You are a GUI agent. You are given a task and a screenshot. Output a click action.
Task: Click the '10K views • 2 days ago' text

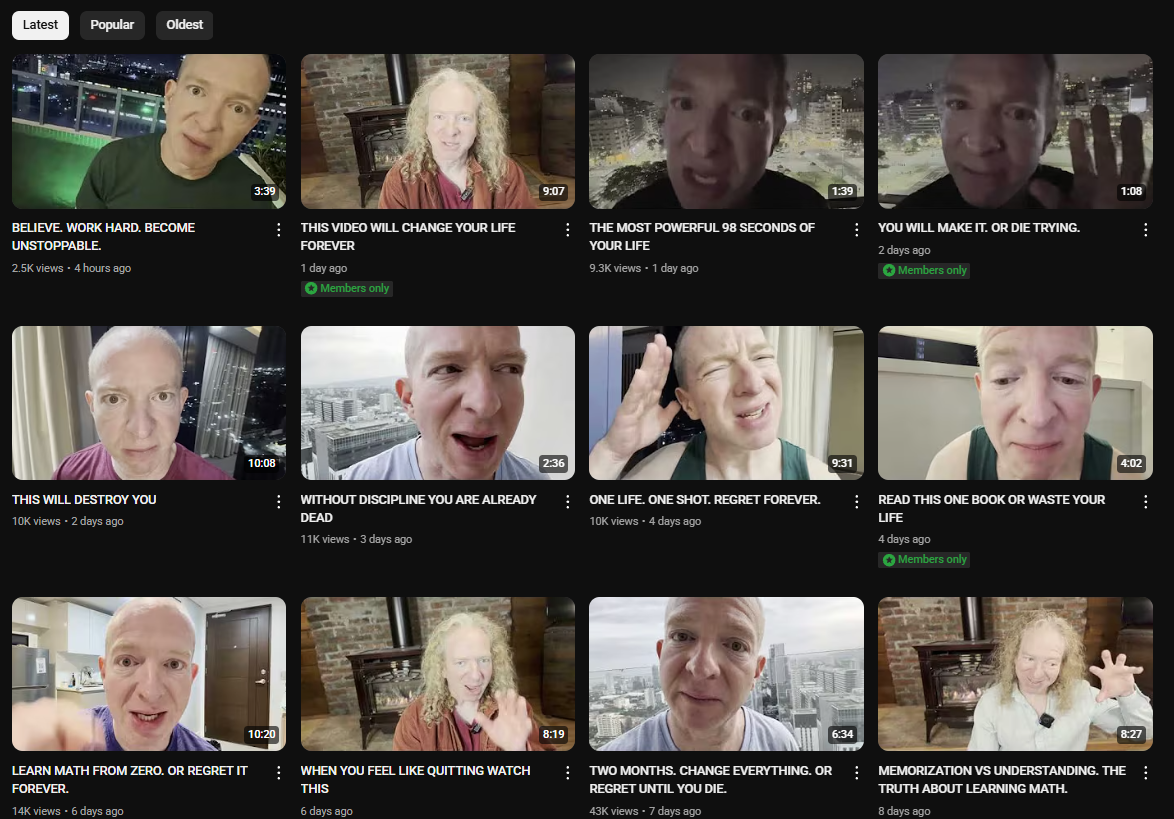(67, 521)
